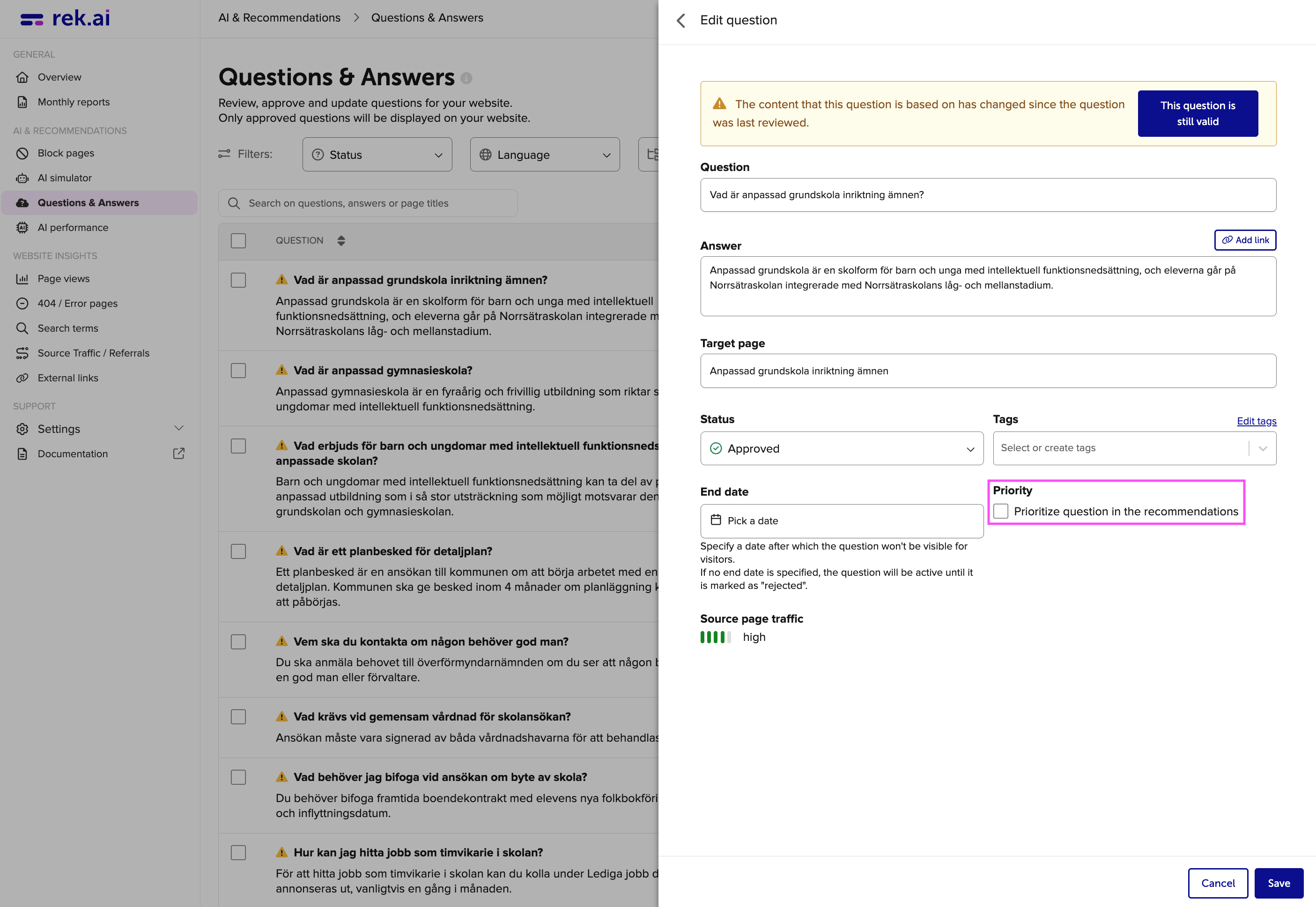Open the Status filter dropdown
The width and height of the screenshot is (1316, 907).
[377, 154]
